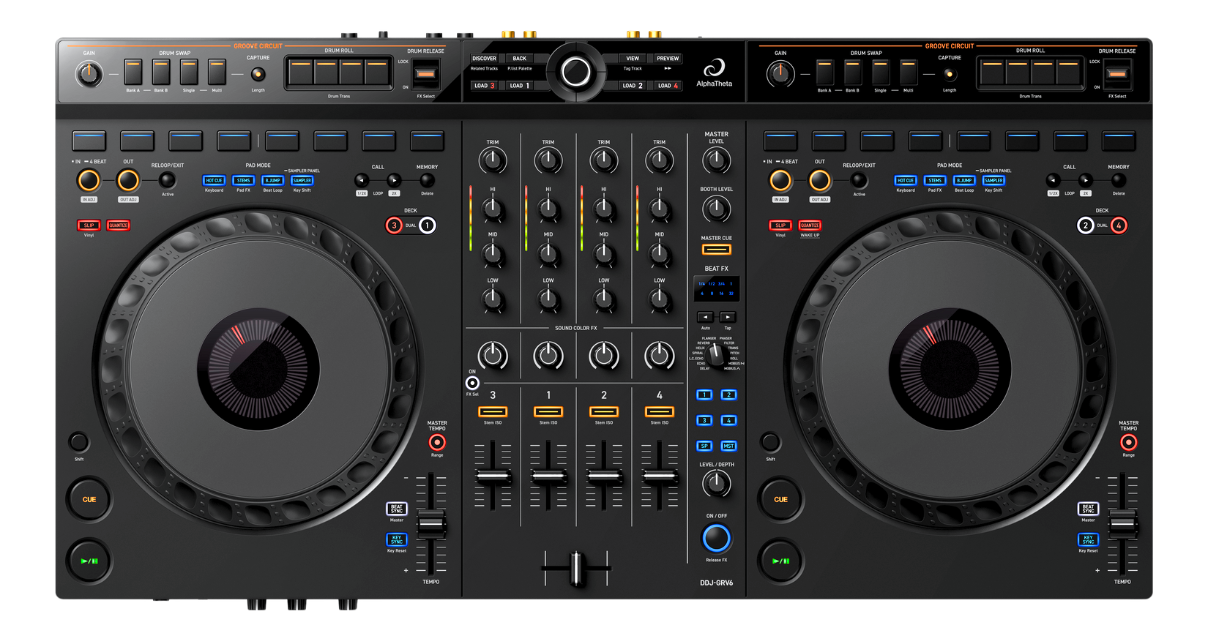Click the BACK button in browse section
The height and width of the screenshot is (642, 1208).
point(519,59)
